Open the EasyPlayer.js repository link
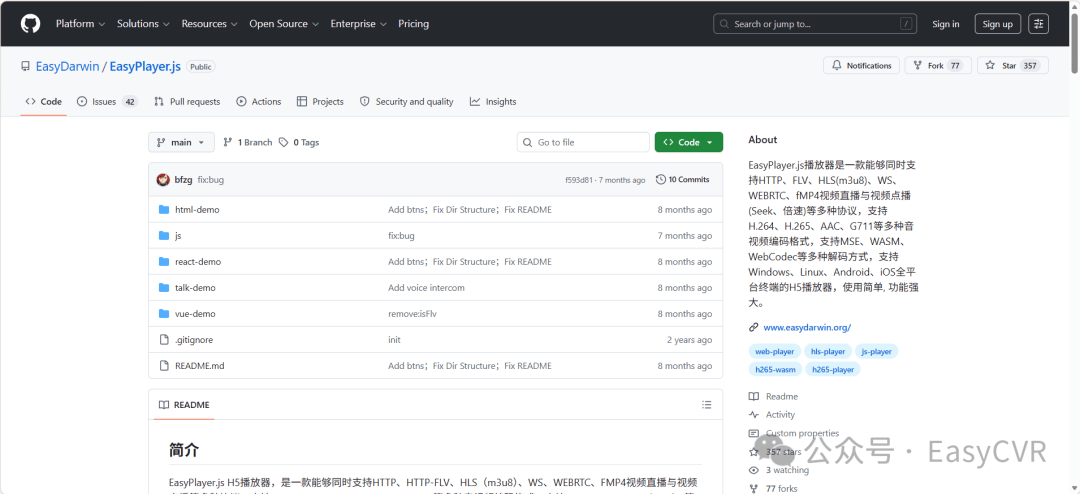Viewport: 1080px width, 494px height. click(145, 67)
